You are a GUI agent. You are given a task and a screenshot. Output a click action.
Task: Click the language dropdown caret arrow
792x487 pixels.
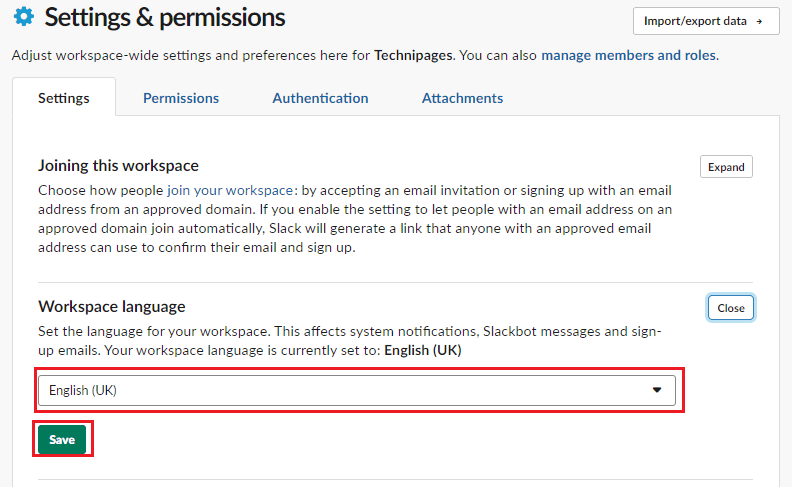(657, 391)
